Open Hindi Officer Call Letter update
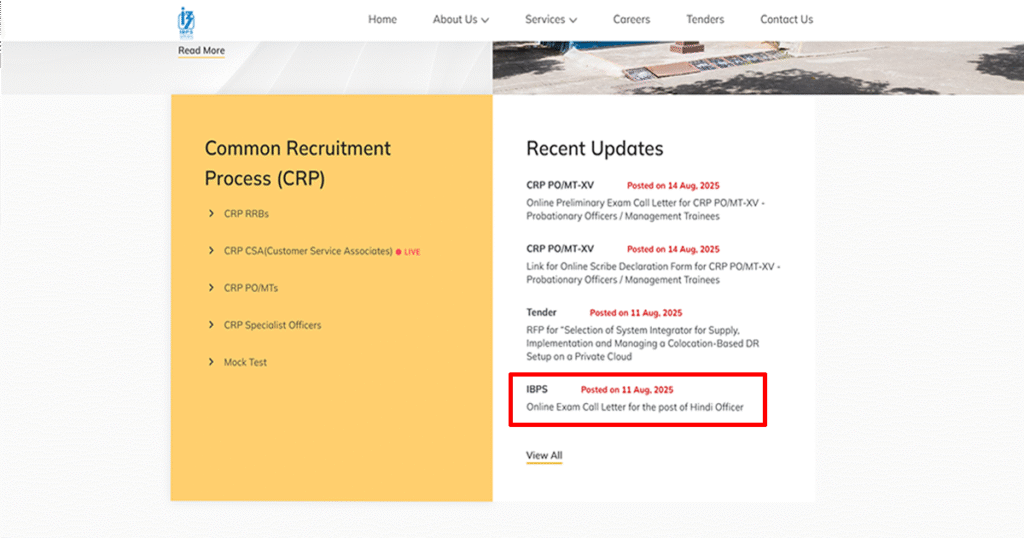The image size is (1024, 538). 635,407
